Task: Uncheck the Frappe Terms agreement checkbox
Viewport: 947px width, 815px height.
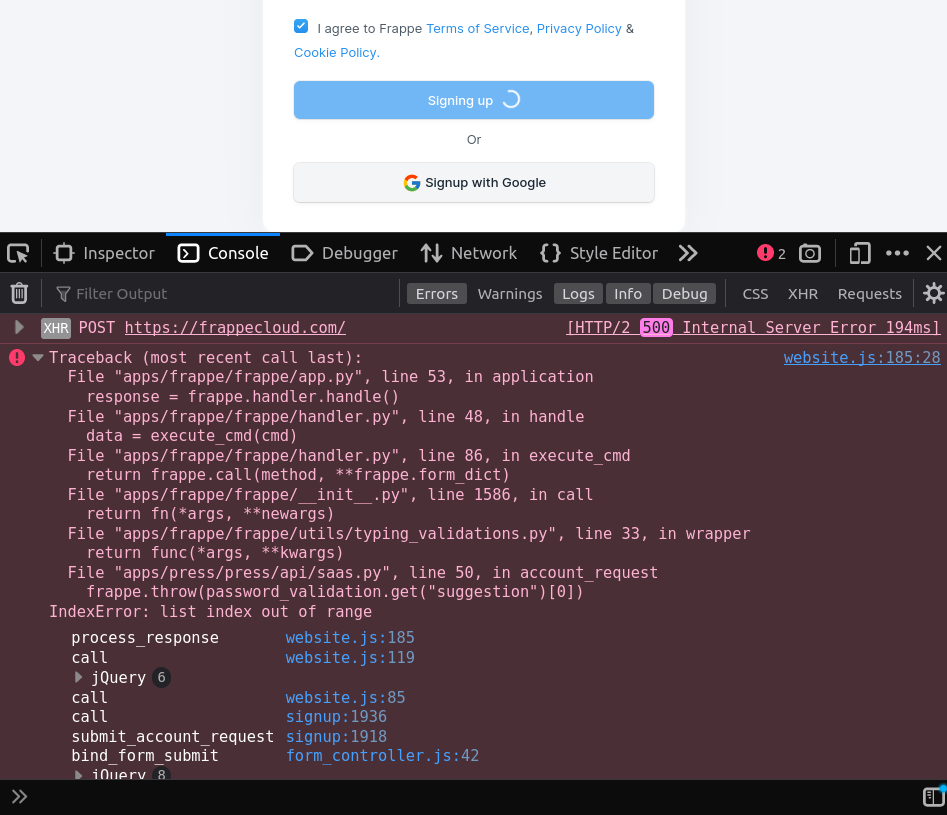Action: (301, 26)
